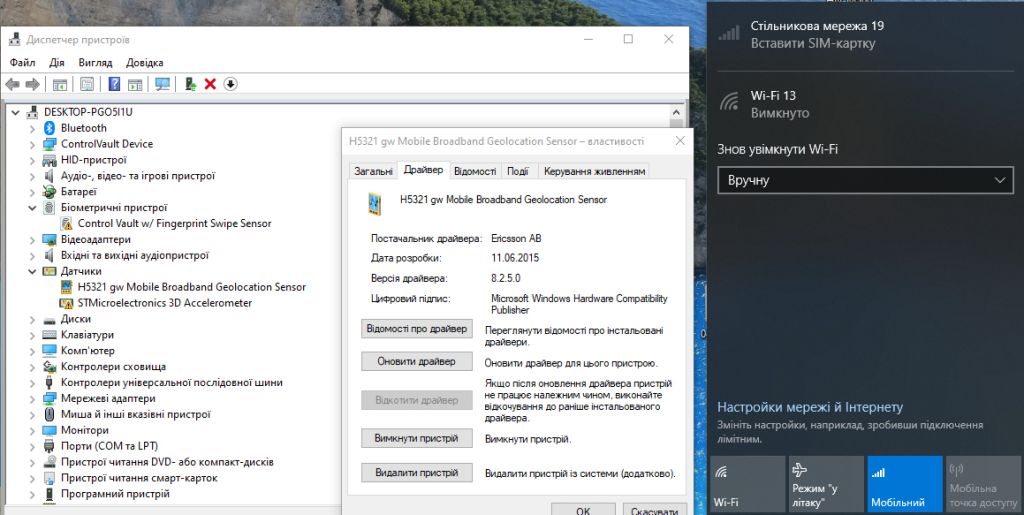Screen dimensions: 1024x515
Task: Click the Device Manager scrollbar up arrow
Action: [677, 112]
